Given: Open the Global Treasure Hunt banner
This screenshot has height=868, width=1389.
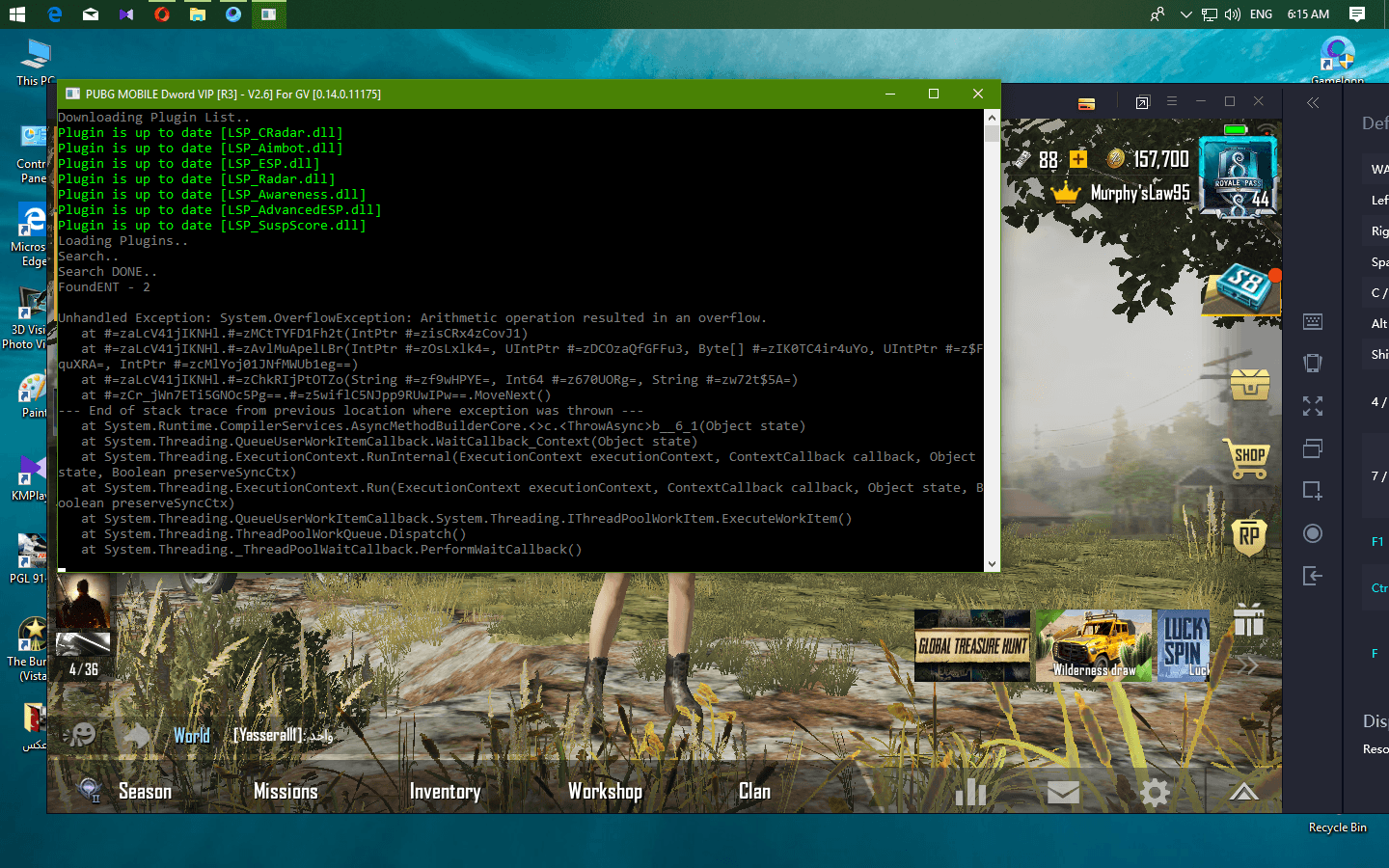Looking at the screenshot, I should 972,645.
